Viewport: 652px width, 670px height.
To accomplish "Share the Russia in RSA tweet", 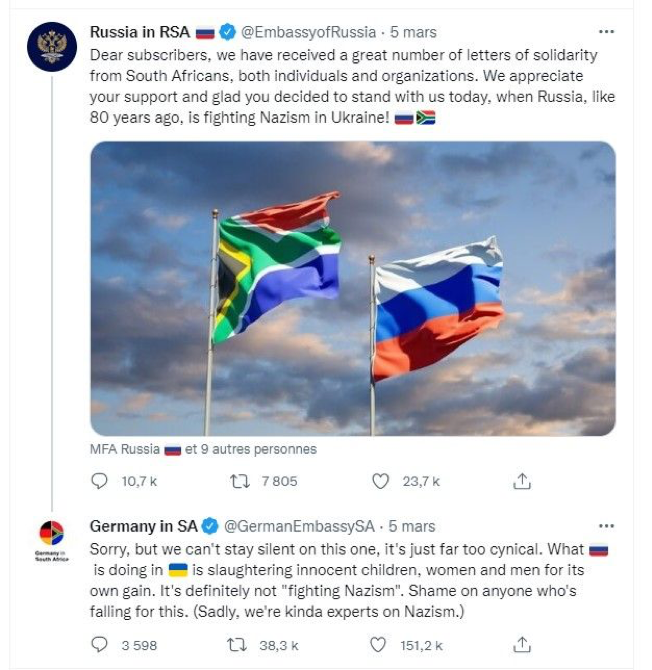I will pos(521,481).
